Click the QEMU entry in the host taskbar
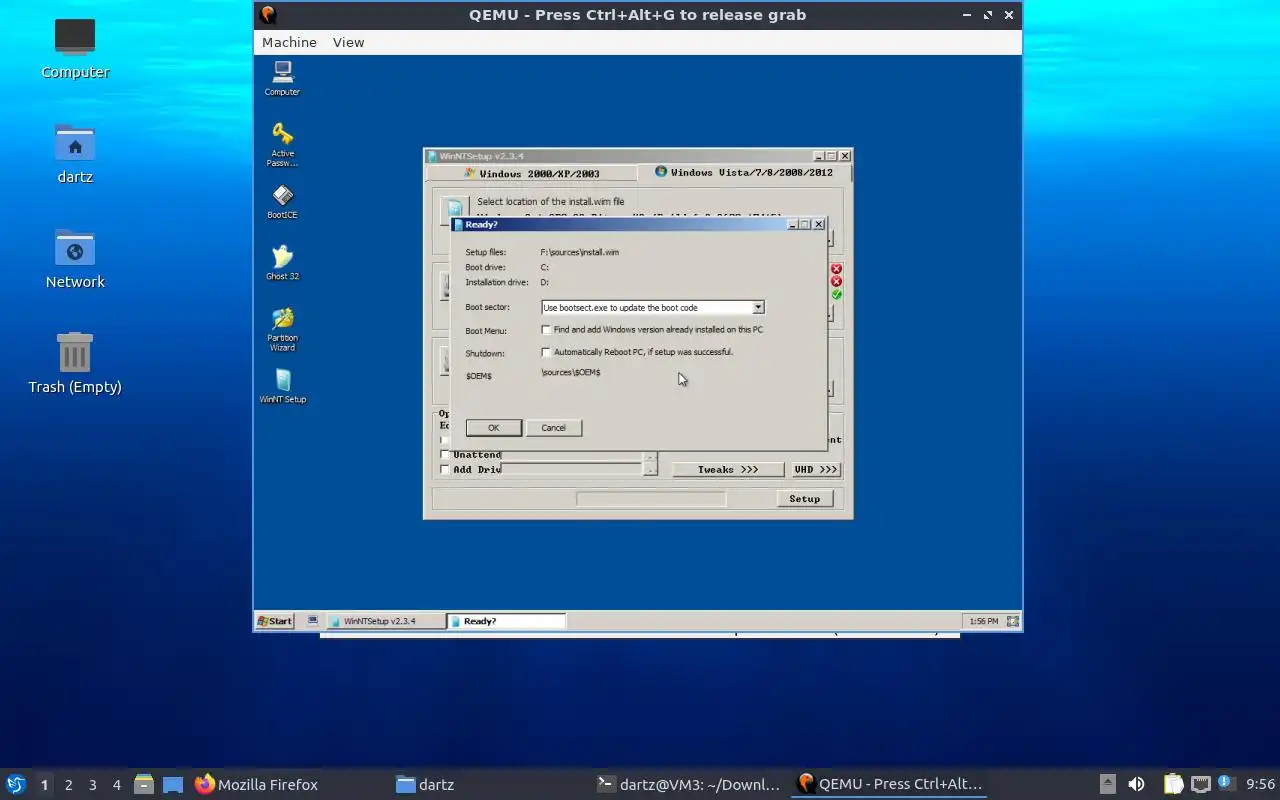 pos(890,785)
